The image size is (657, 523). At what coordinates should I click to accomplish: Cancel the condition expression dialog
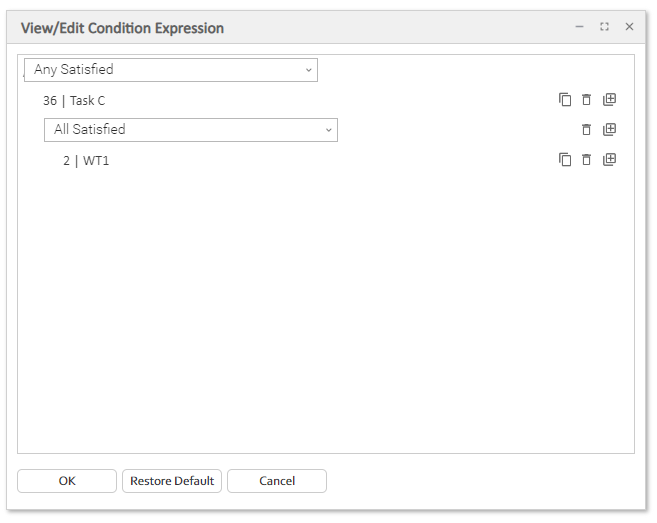[277, 481]
